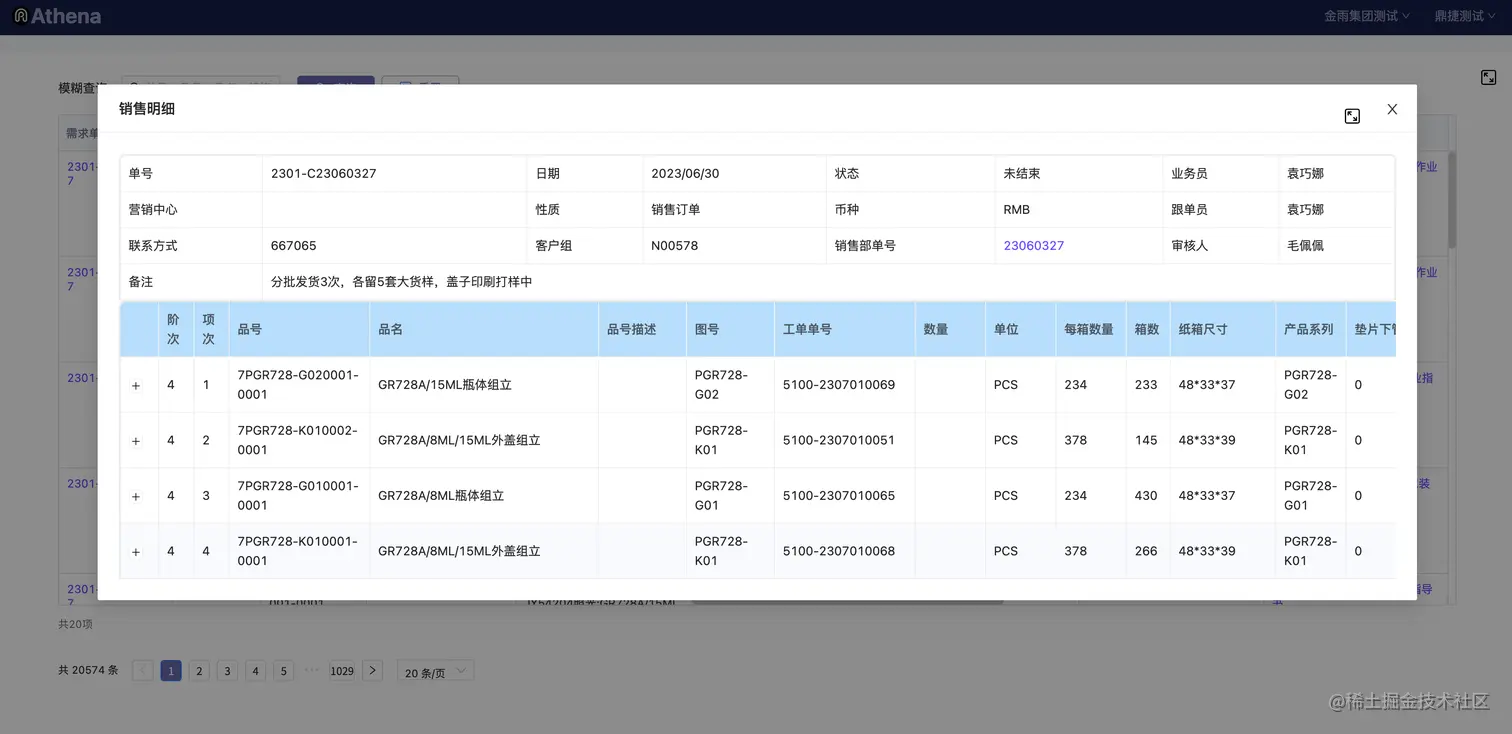Image resolution: width=1512 pixels, height=734 pixels.
Task: Switch to page 4 in the pagination
Action: (x=256, y=671)
